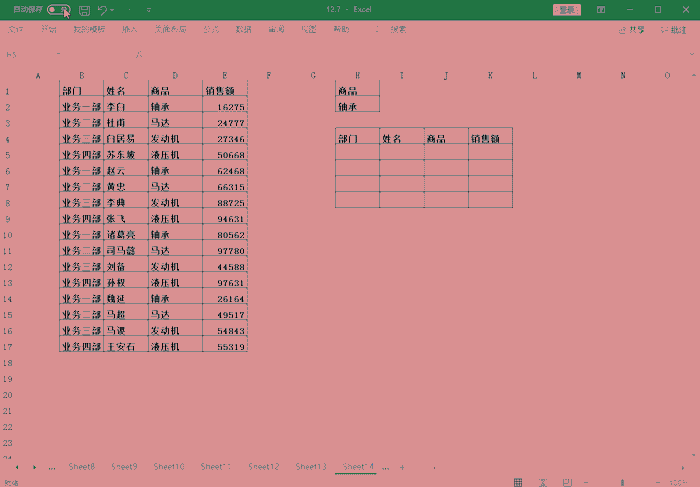Open the ribbon display options icon

click(600, 9)
